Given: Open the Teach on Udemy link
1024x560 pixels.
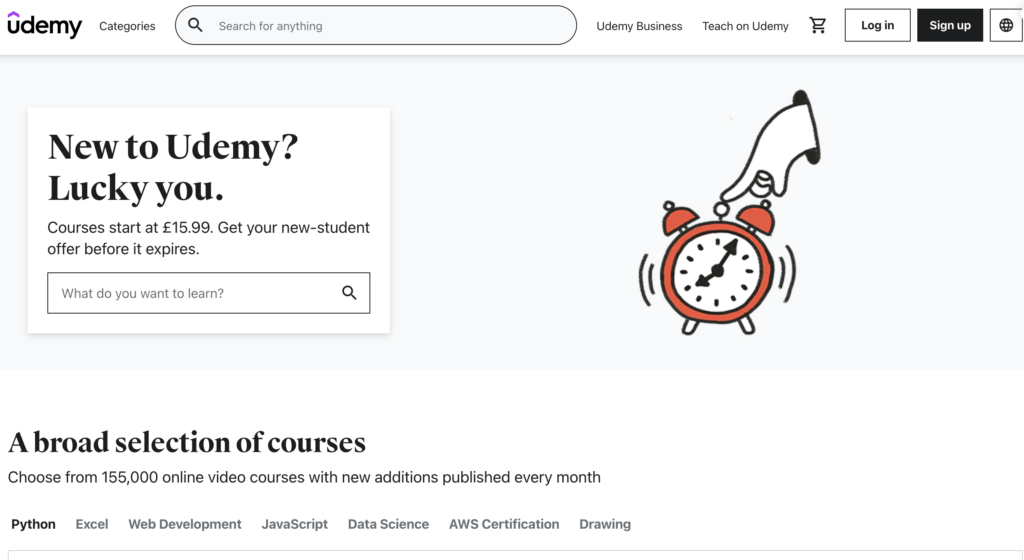Looking at the screenshot, I should click(745, 26).
